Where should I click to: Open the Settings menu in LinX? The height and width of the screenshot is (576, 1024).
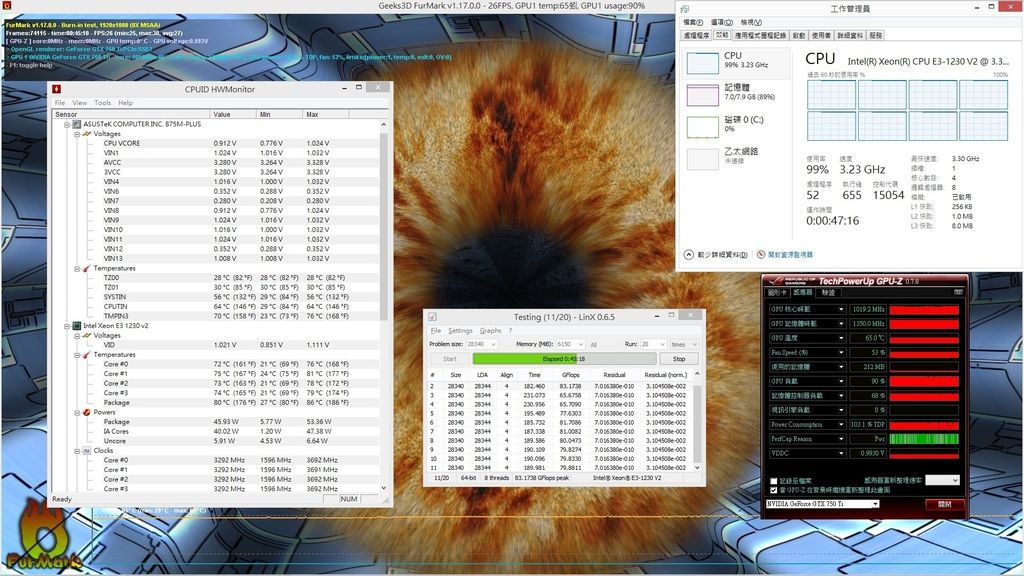[460, 331]
